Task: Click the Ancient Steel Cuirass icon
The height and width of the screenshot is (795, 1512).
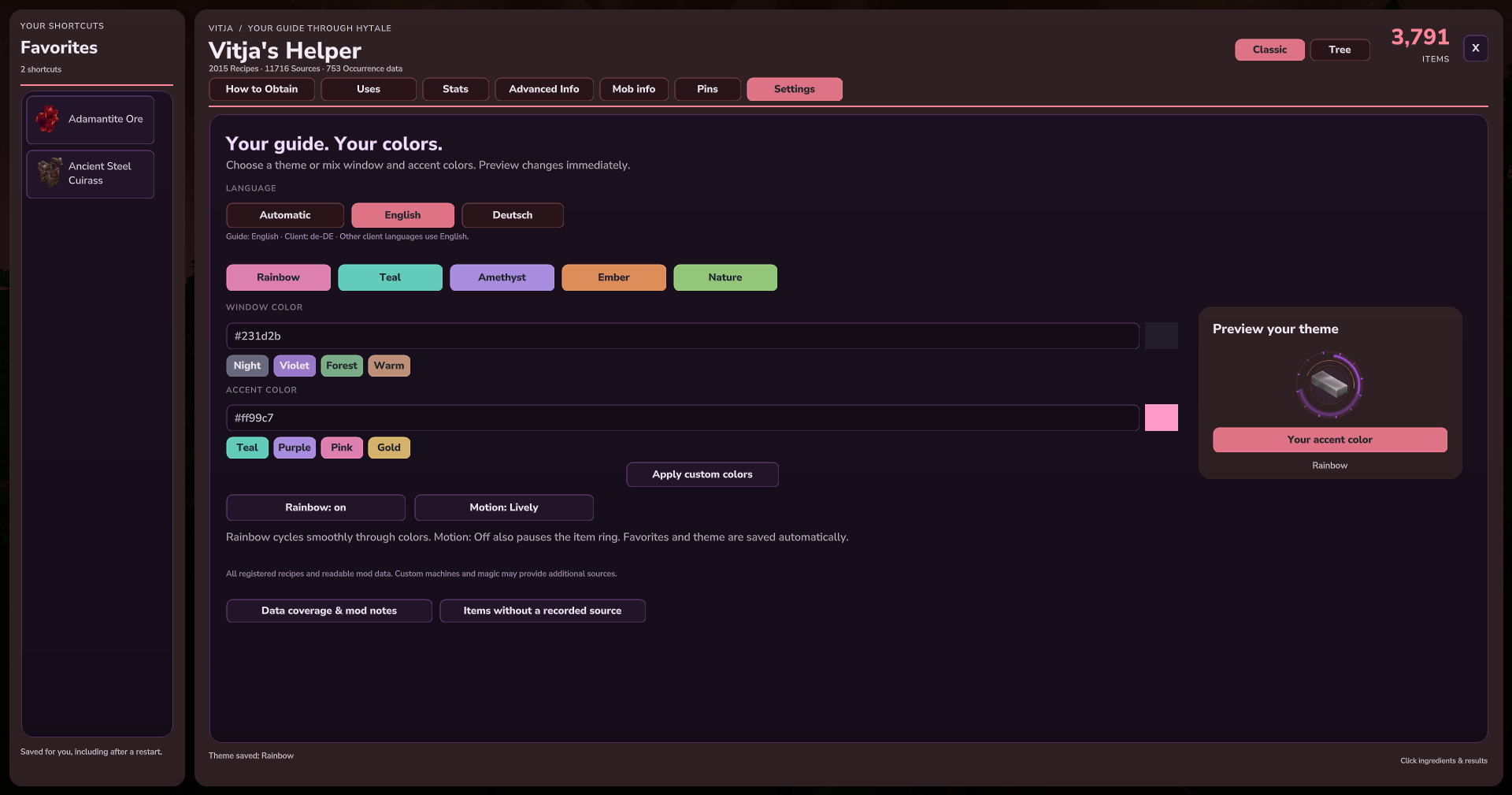Action: [x=50, y=173]
